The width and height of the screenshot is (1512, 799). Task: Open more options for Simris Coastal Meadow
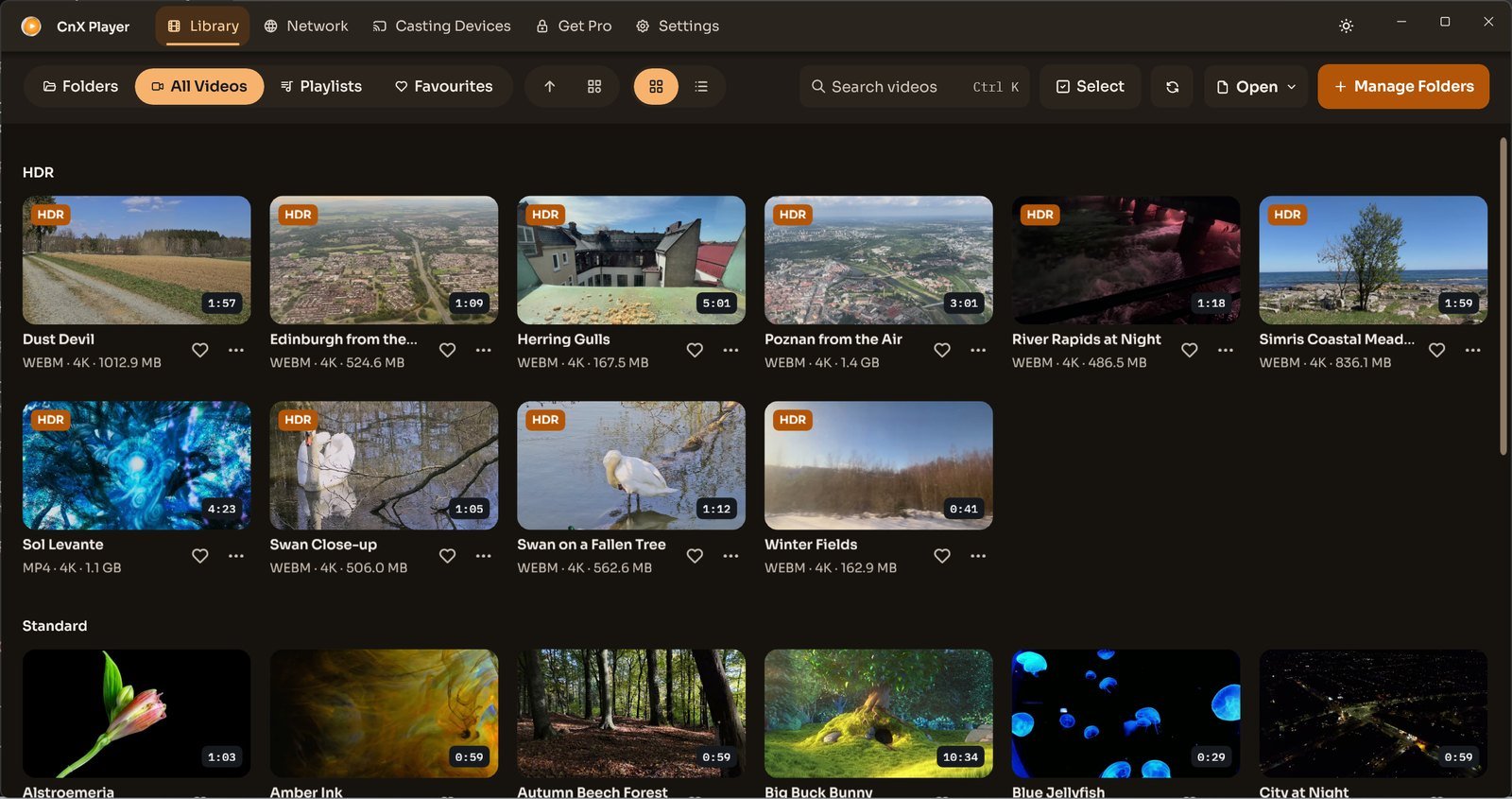click(1473, 350)
